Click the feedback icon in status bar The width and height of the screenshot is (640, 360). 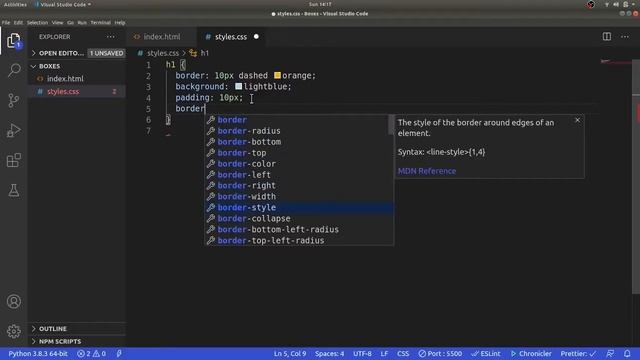(x=610, y=353)
